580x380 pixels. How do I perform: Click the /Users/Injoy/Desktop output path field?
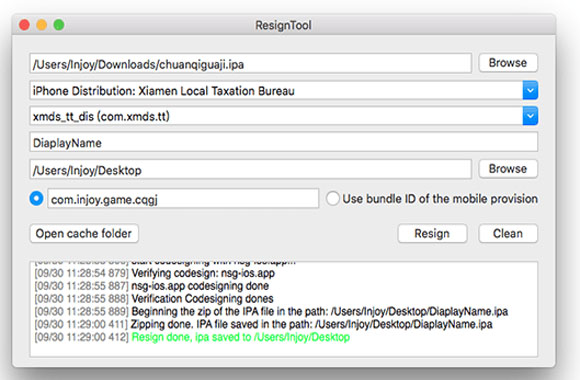[x=250, y=169]
